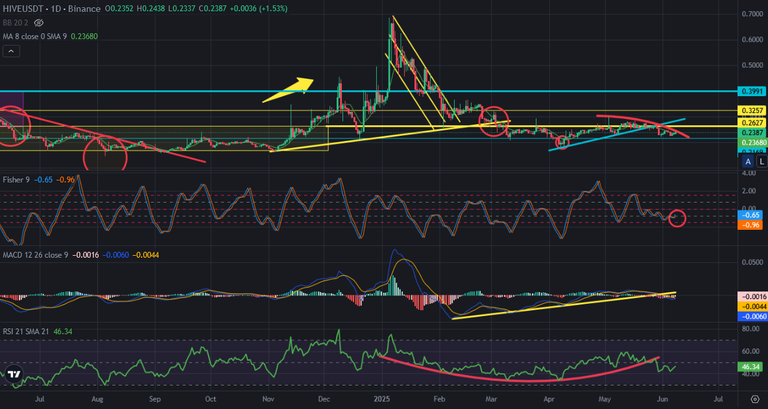
Task: Click the Apr label on time axis
Action: point(549,399)
